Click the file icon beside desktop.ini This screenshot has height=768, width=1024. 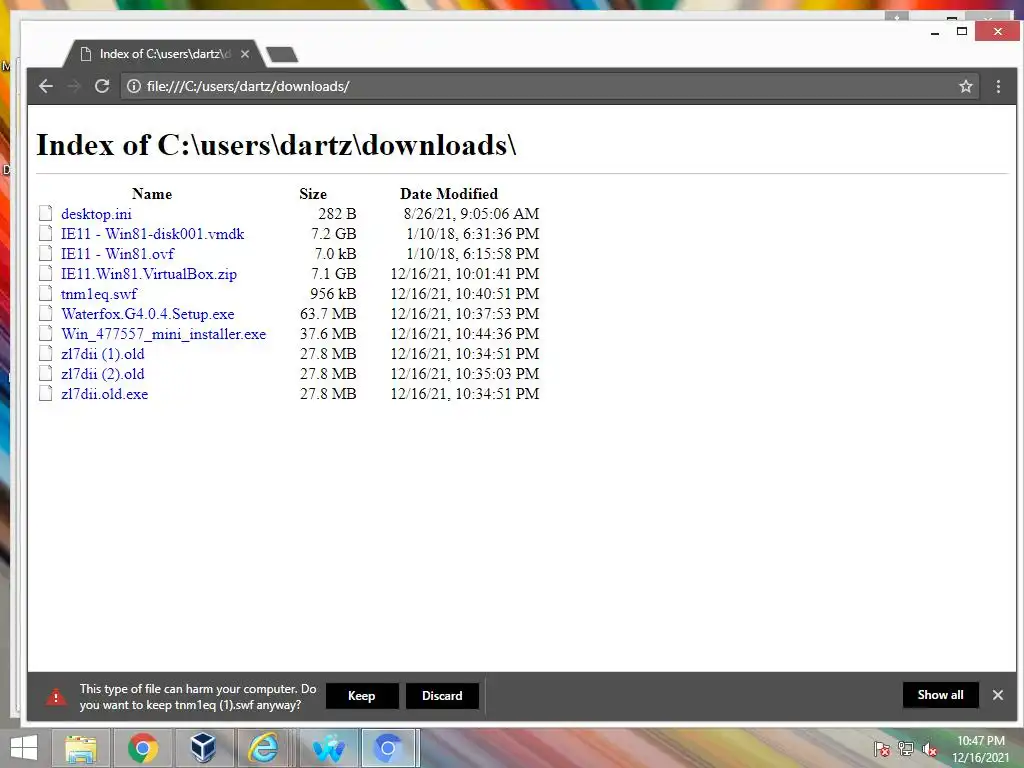[45, 213]
